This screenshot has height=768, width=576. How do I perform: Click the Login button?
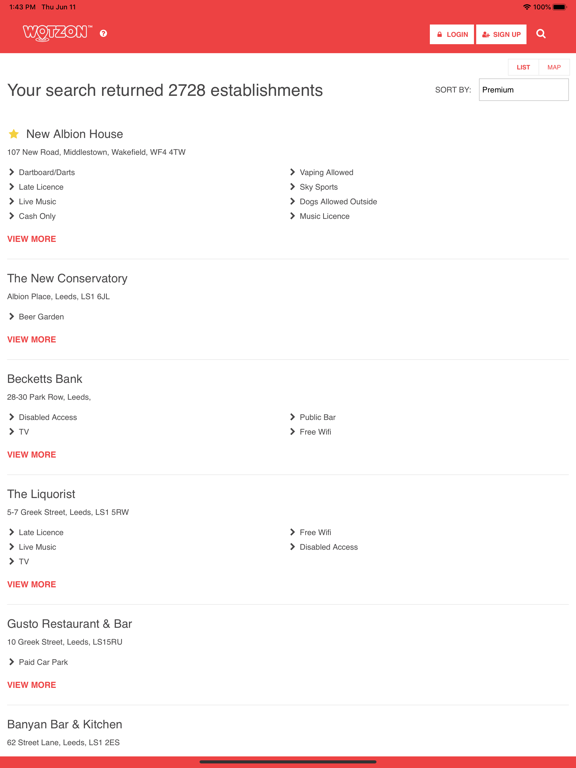(x=452, y=34)
